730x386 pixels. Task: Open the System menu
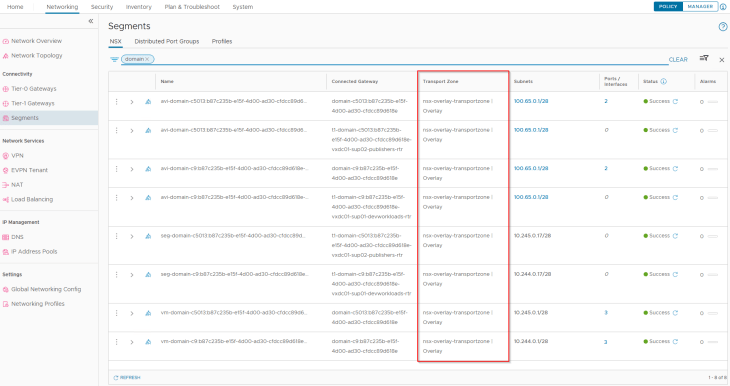pyautogui.click(x=243, y=7)
